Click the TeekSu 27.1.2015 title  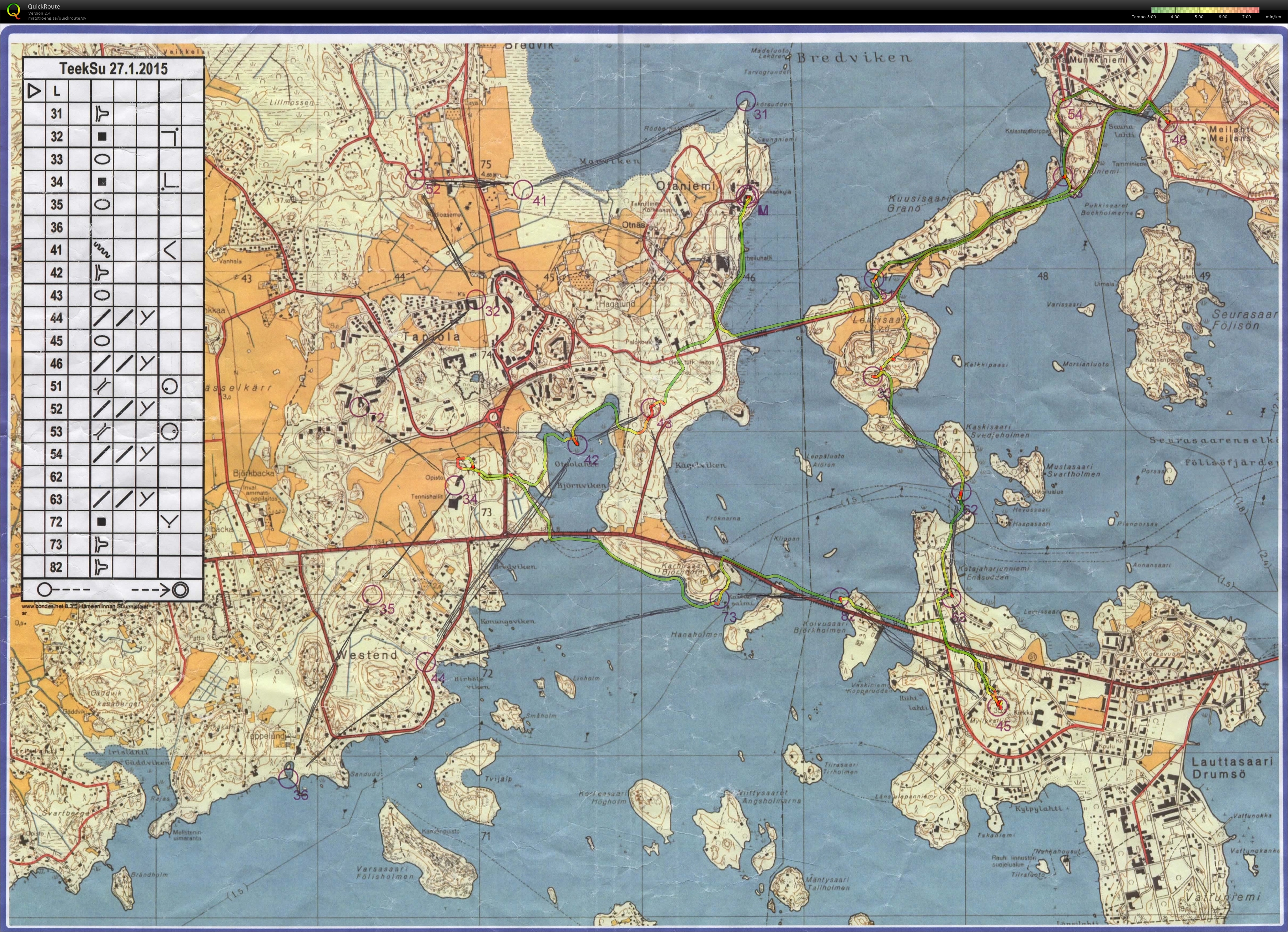[x=114, y=69]
